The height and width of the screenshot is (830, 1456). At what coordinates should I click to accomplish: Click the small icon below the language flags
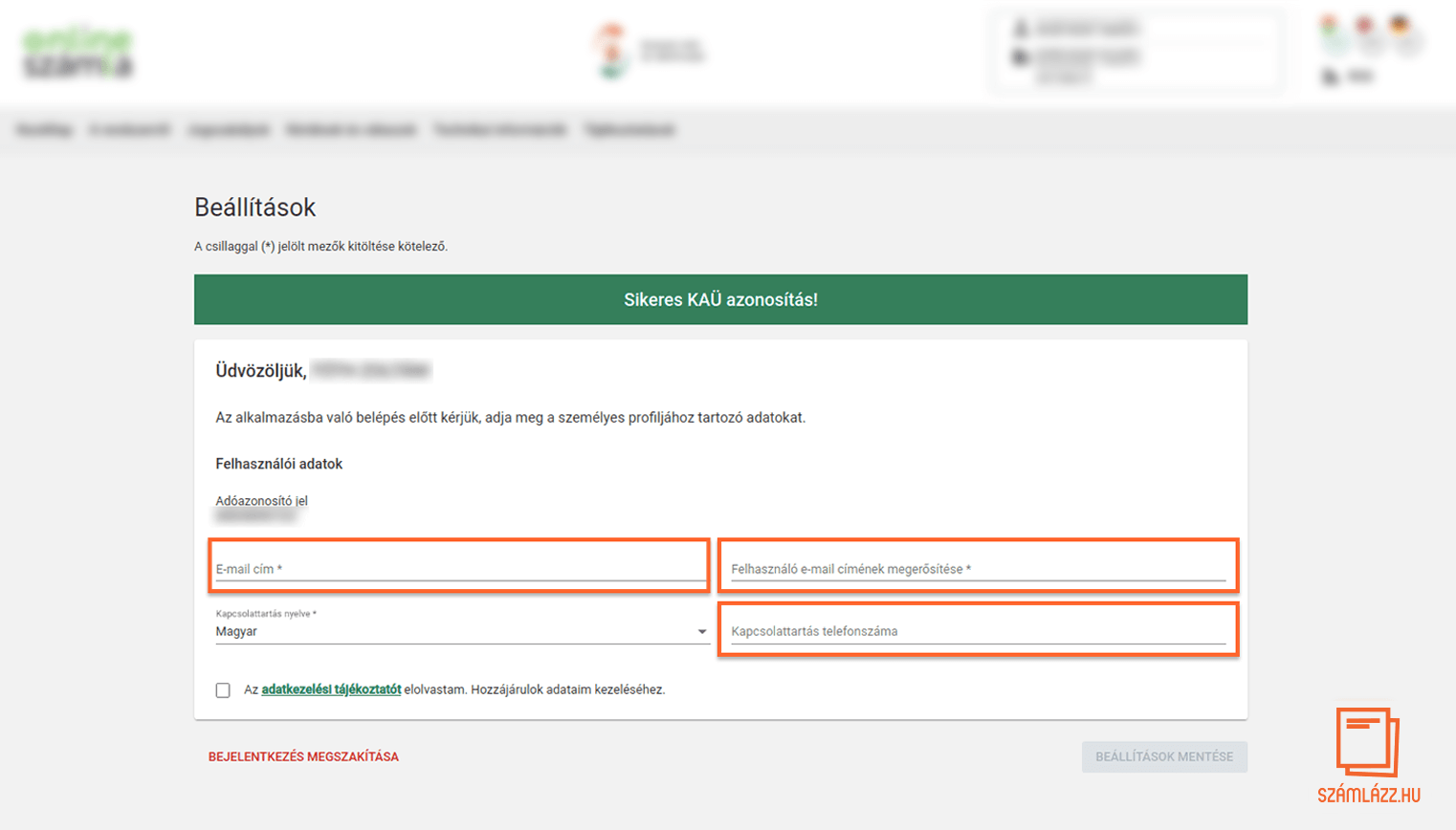click(1331, 76)
